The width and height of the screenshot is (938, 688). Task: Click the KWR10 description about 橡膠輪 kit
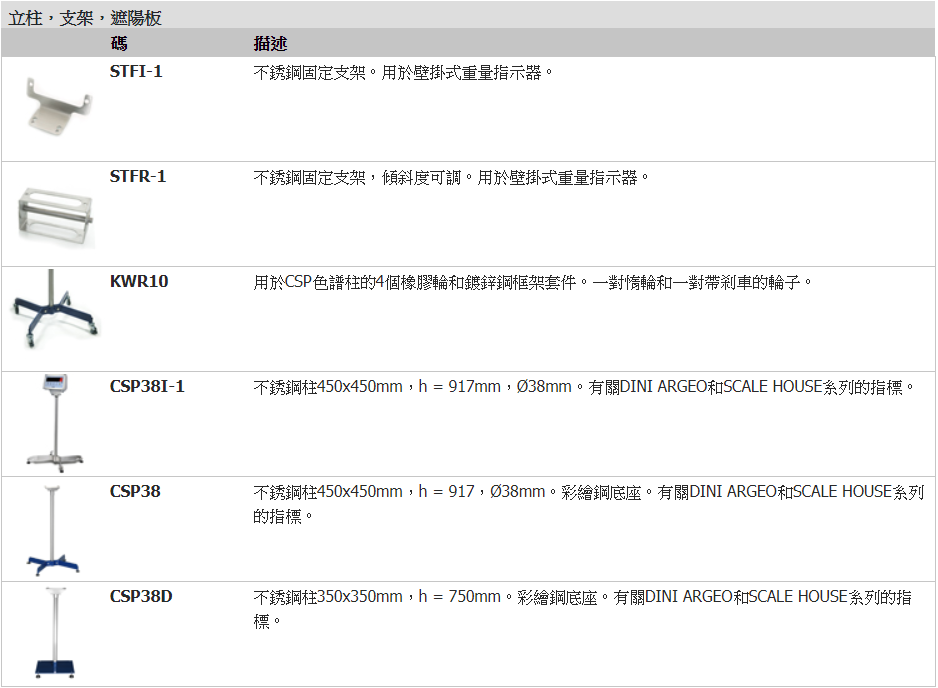534,283
